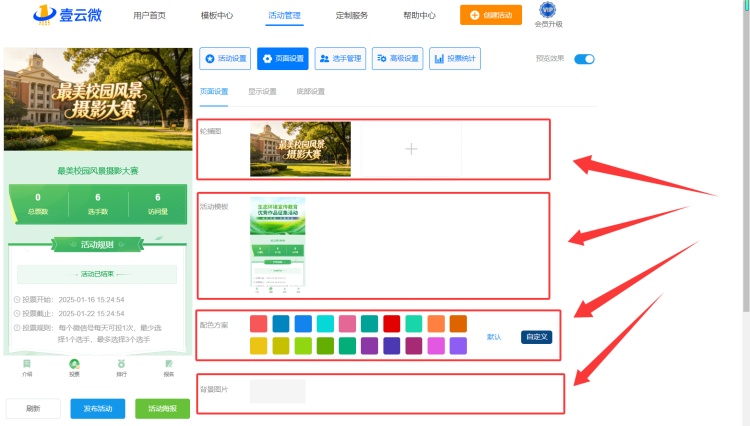Switch to the 底部设置 sub-tab
The width and height of the screenshot is (750, 426).
point(310,91)
